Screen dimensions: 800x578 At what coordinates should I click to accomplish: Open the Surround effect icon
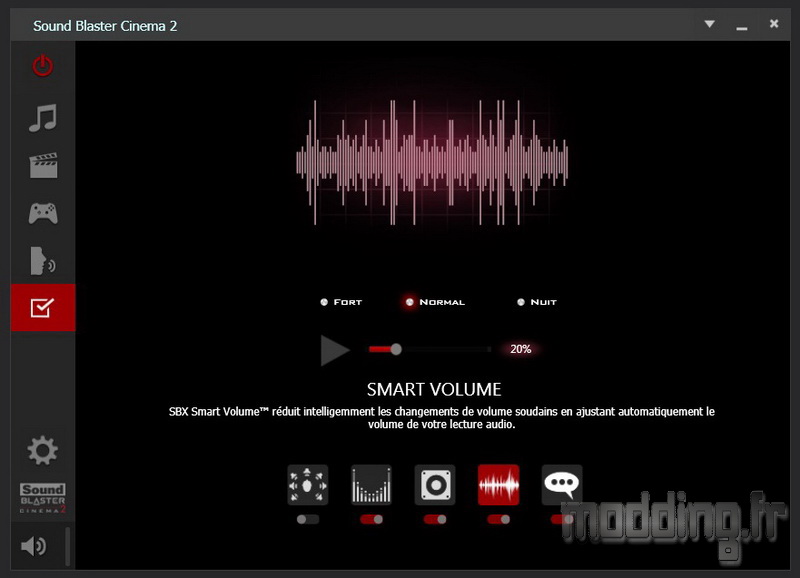pos(308,485)
